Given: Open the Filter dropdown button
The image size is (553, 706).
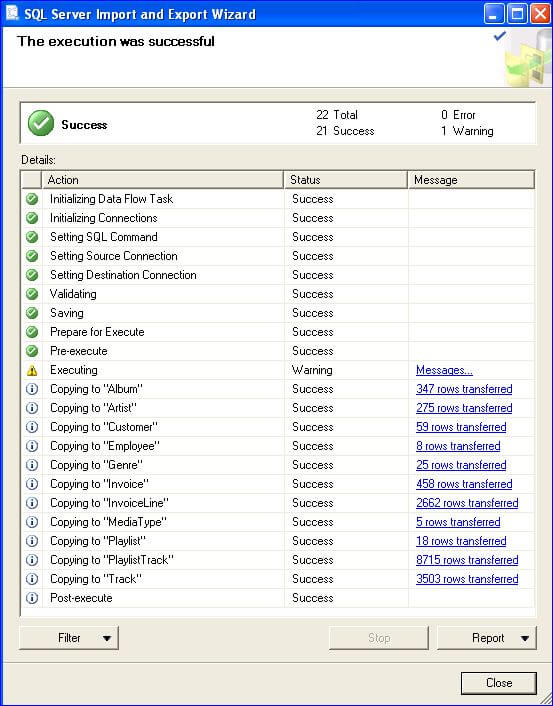Looking at the screenshot, I should pos(69,638).
